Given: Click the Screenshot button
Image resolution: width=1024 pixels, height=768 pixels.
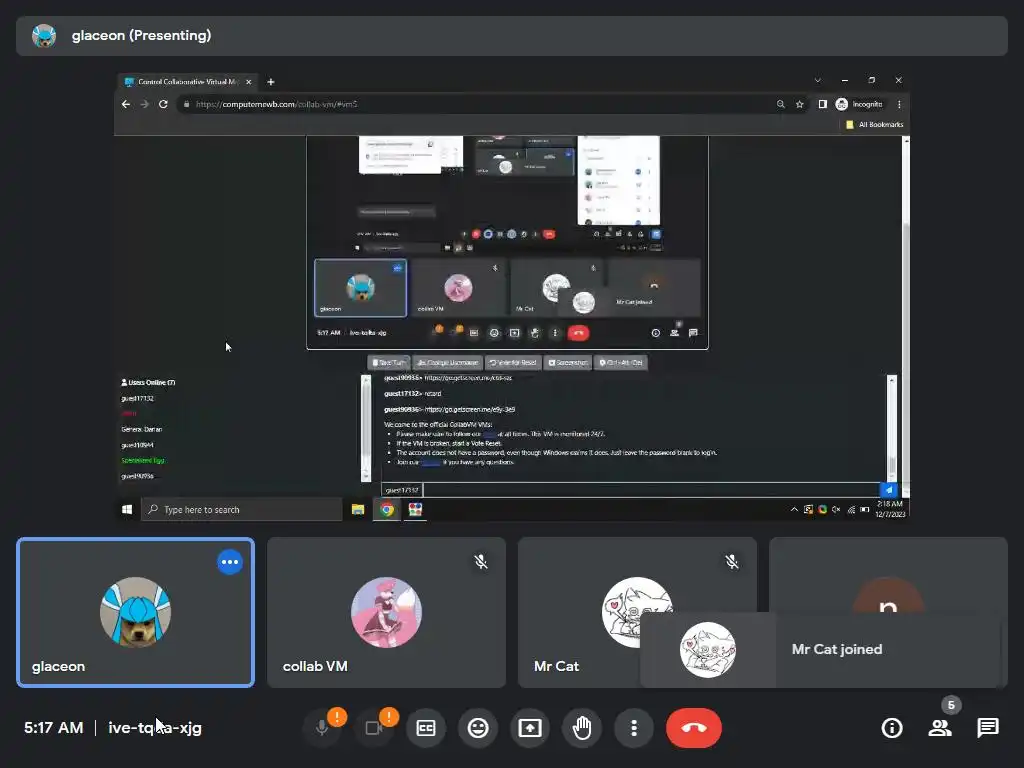Looking at the screenshot, I should (568, 362).
